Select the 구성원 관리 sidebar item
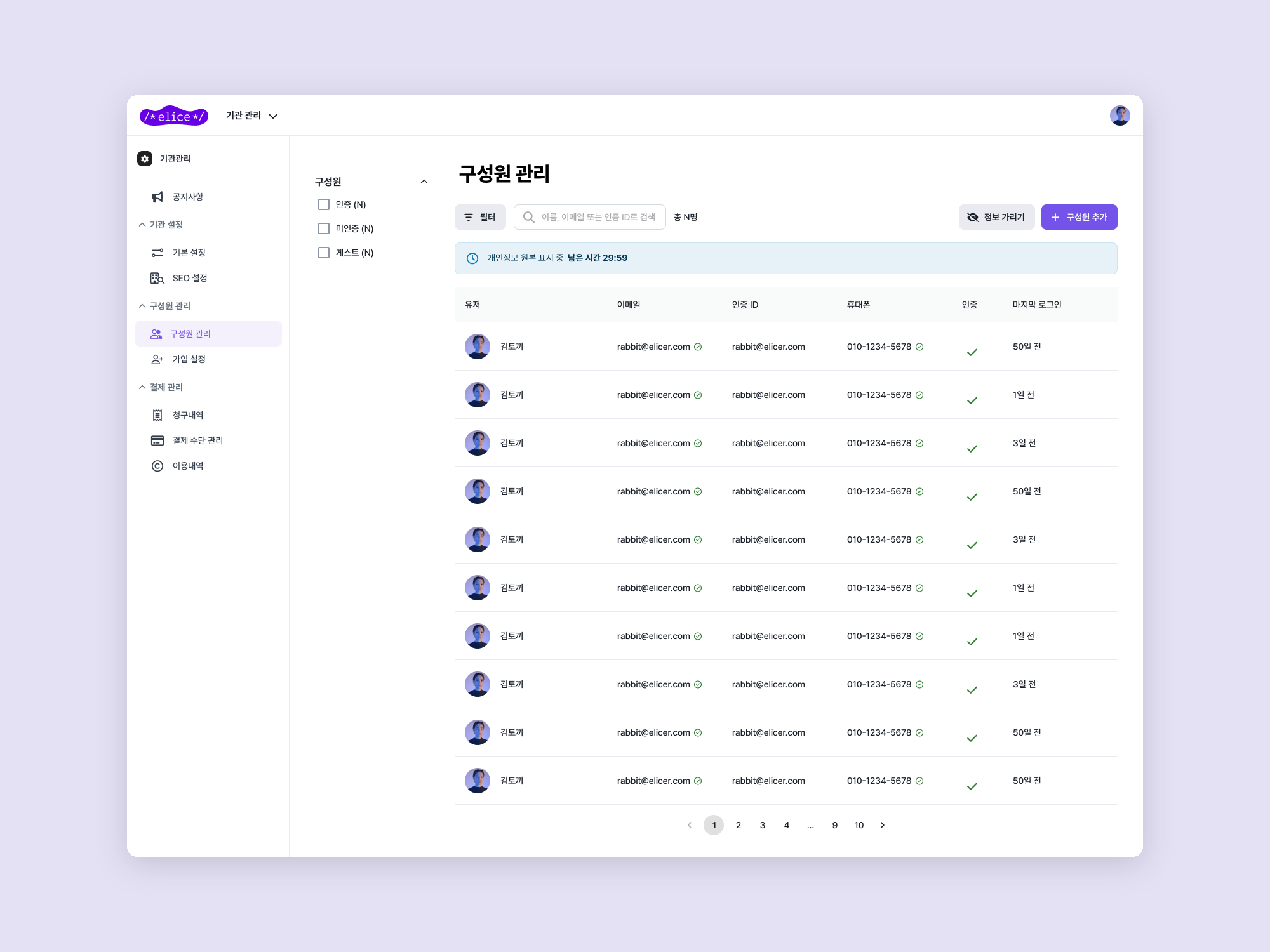The width and height of the screenshot is (1270, 952). click(208, 334)
